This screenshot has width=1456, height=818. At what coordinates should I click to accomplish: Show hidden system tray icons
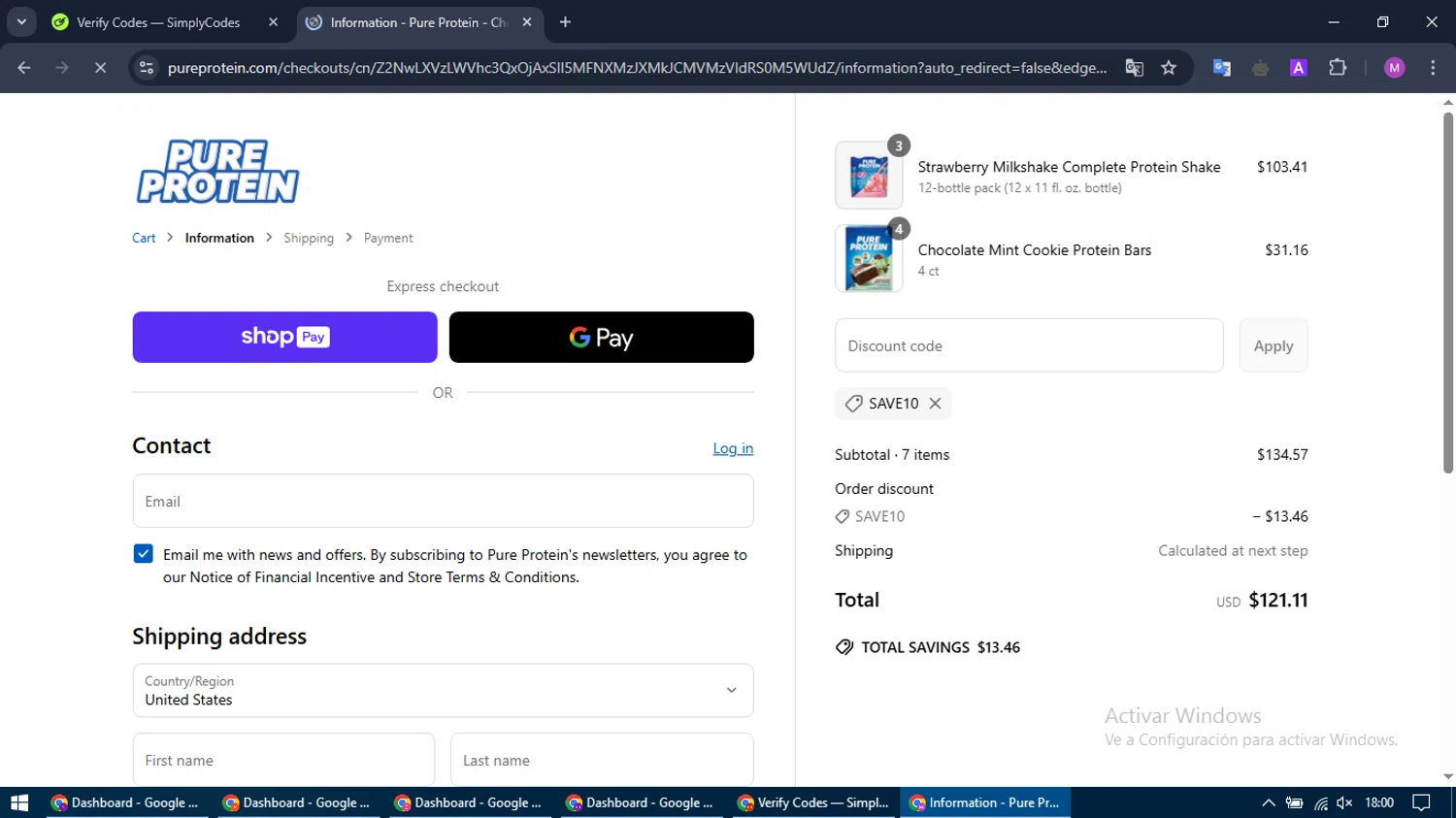pos(1268,802)
